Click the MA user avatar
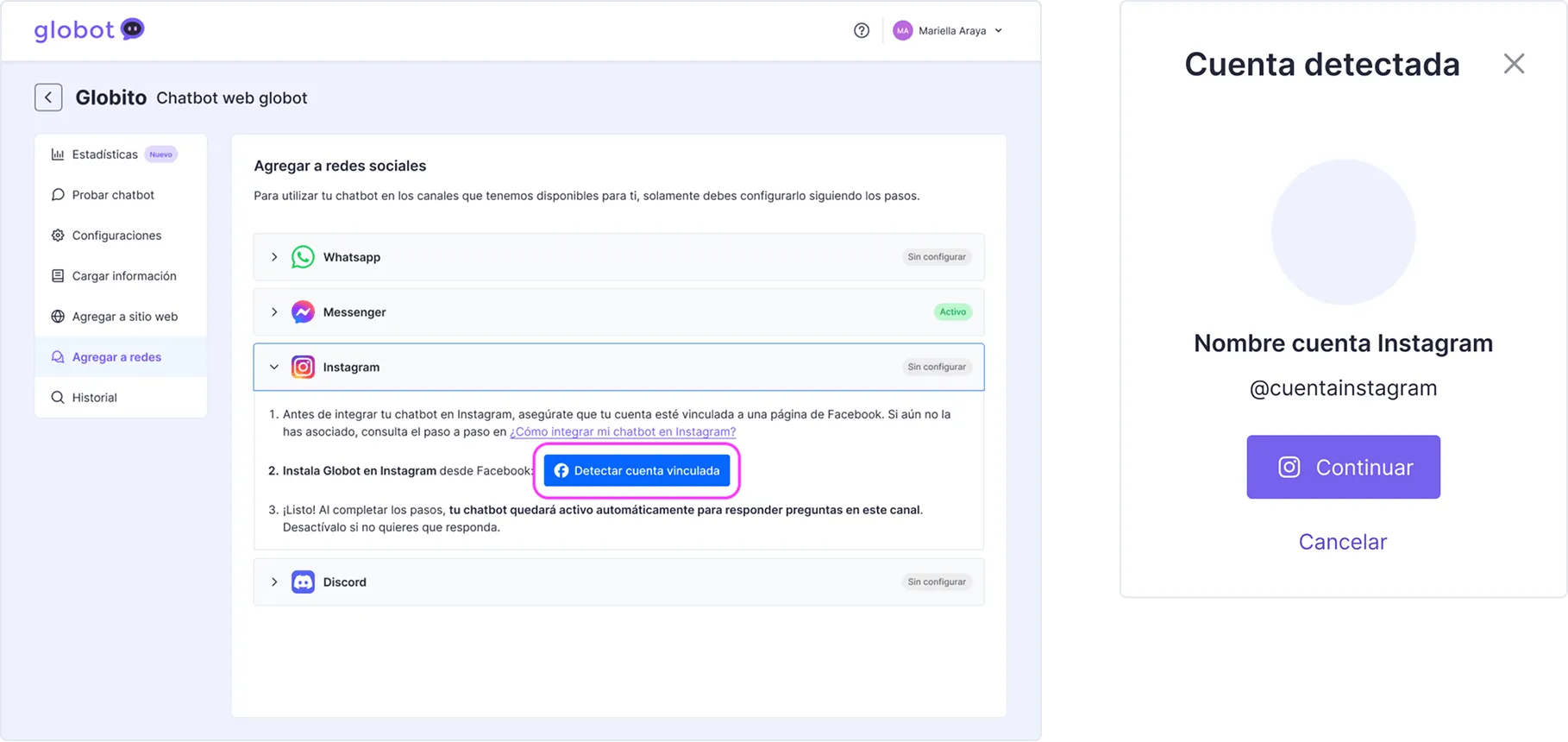Image resolution: width=1568 pixels, height=742 pixels. [x=902, y=31]
